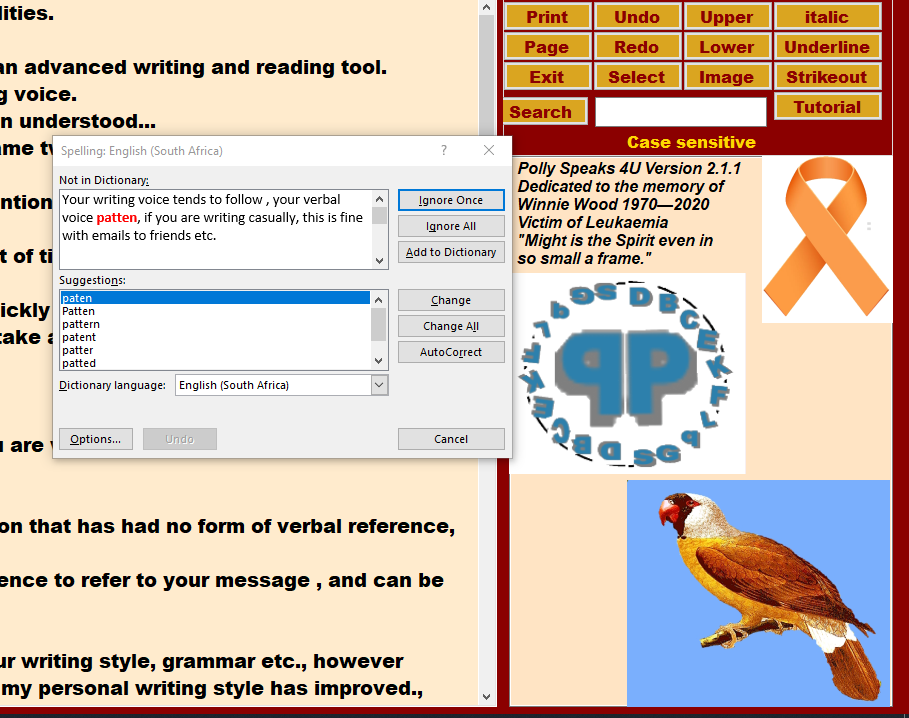Image resolution: width=909 pixels, height=718 pixels.
Task: Close the Spelling dialog with X
Action: (x=489, y=150)
